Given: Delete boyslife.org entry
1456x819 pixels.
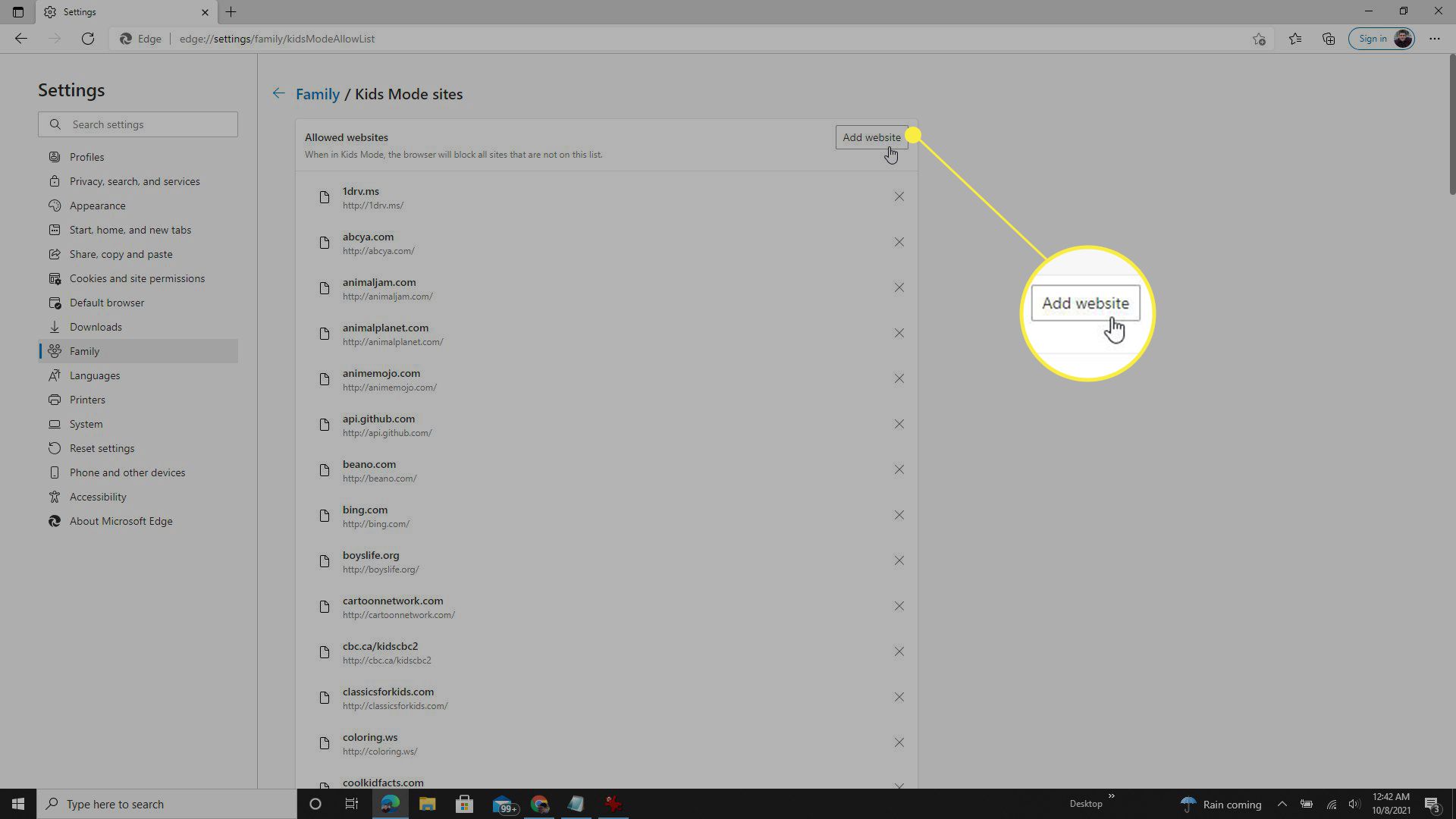Looking at the screenshot, I should pos(899,560).
